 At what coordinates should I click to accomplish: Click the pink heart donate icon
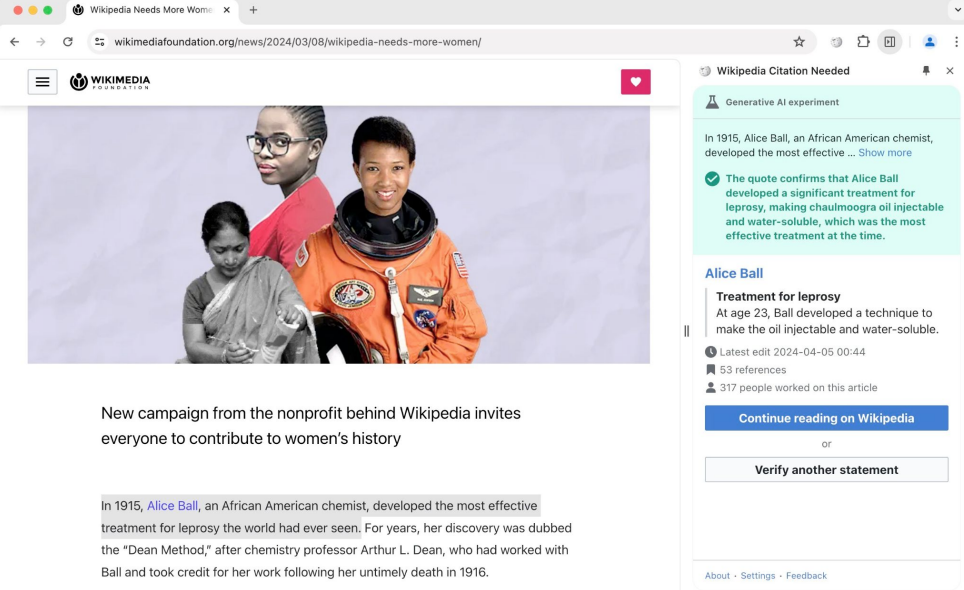coord(635,82)
